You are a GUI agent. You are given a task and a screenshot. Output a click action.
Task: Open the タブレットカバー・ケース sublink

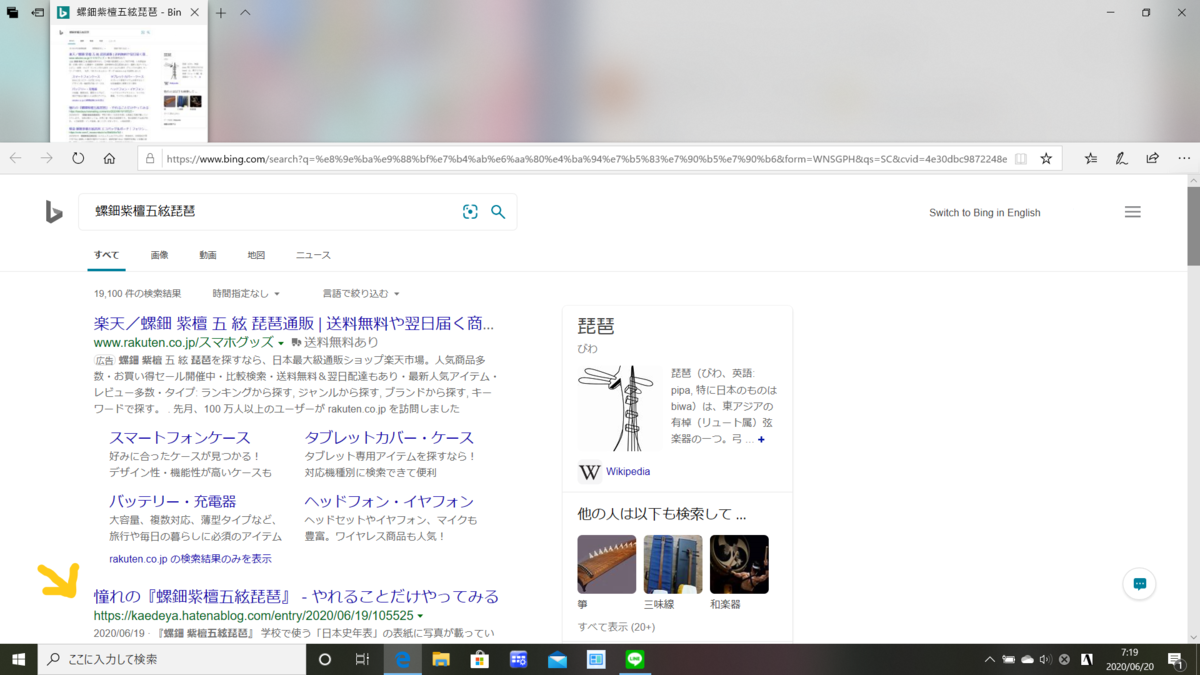click(x=389, y=438)
